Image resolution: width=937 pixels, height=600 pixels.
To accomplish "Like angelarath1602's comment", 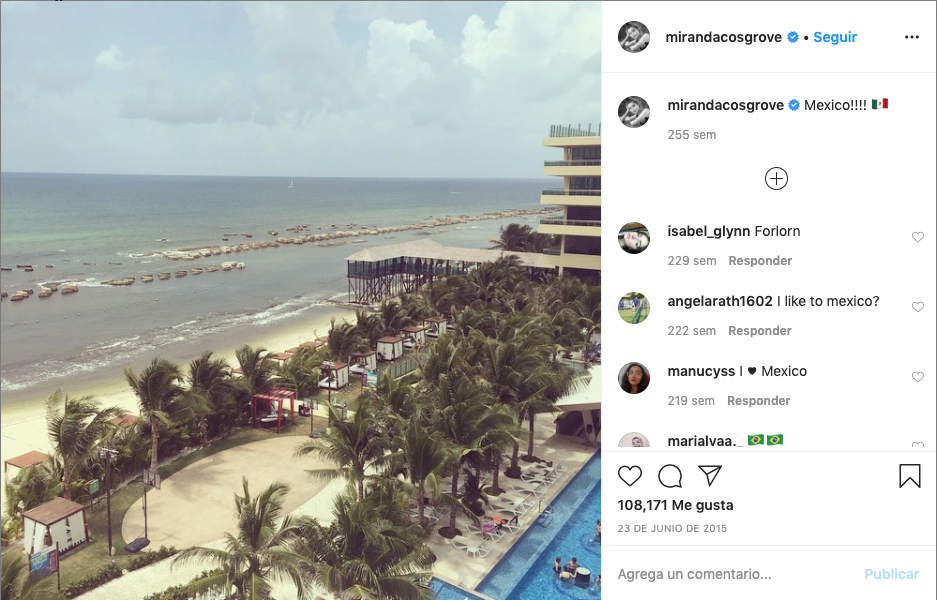I will pyautogui.click(x=918, y=307).
